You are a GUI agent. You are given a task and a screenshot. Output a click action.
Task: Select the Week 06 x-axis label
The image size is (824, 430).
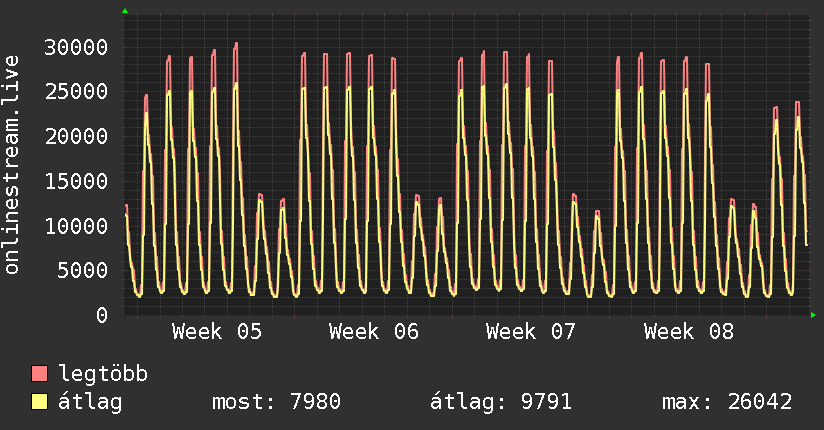[374, 332]
